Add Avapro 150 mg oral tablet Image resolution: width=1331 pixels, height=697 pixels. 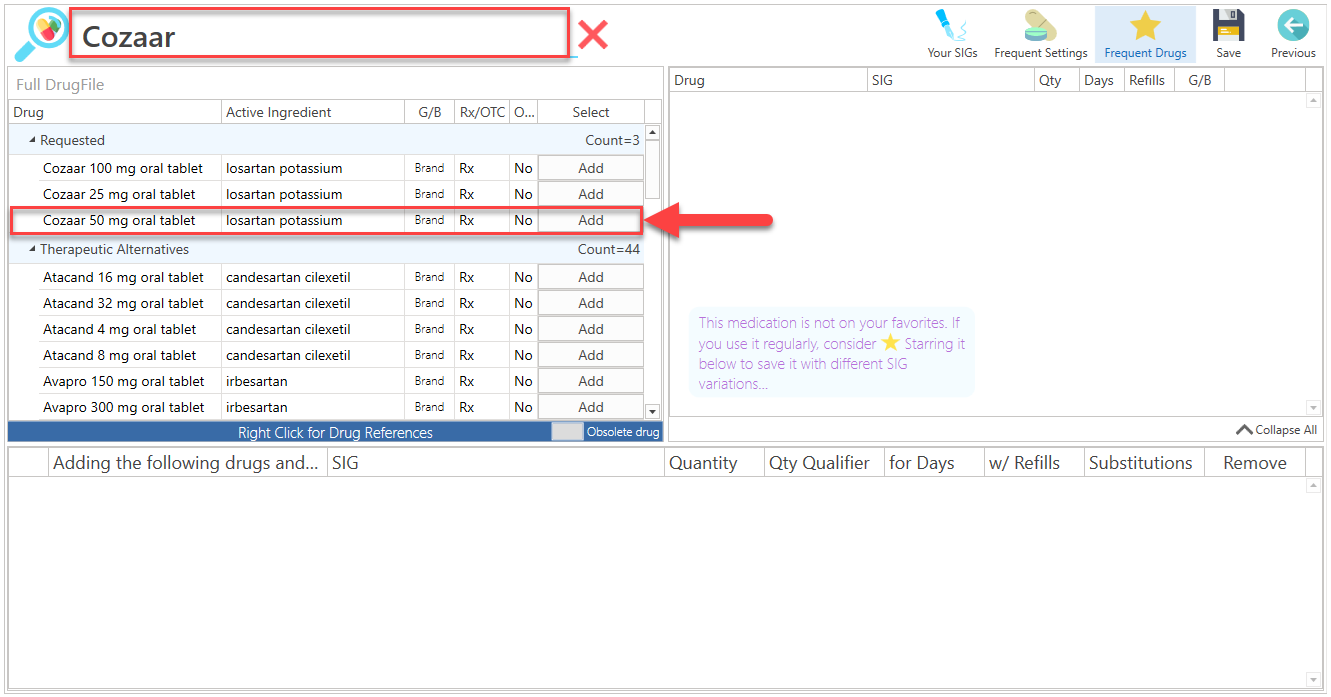591,381
